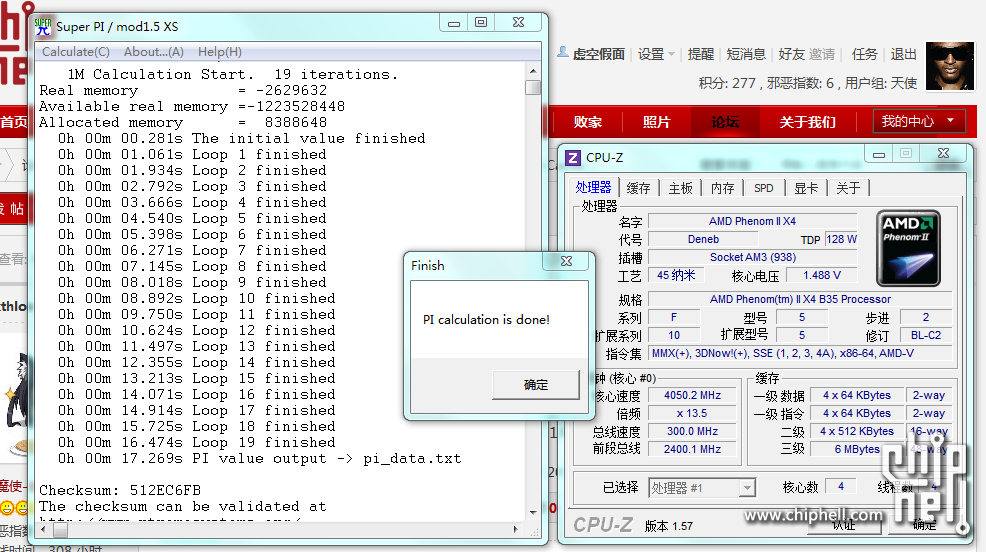The image size is (986, 552).
Task: Click the CPU-Z title bar icon
Action: (x=572, y=157)
